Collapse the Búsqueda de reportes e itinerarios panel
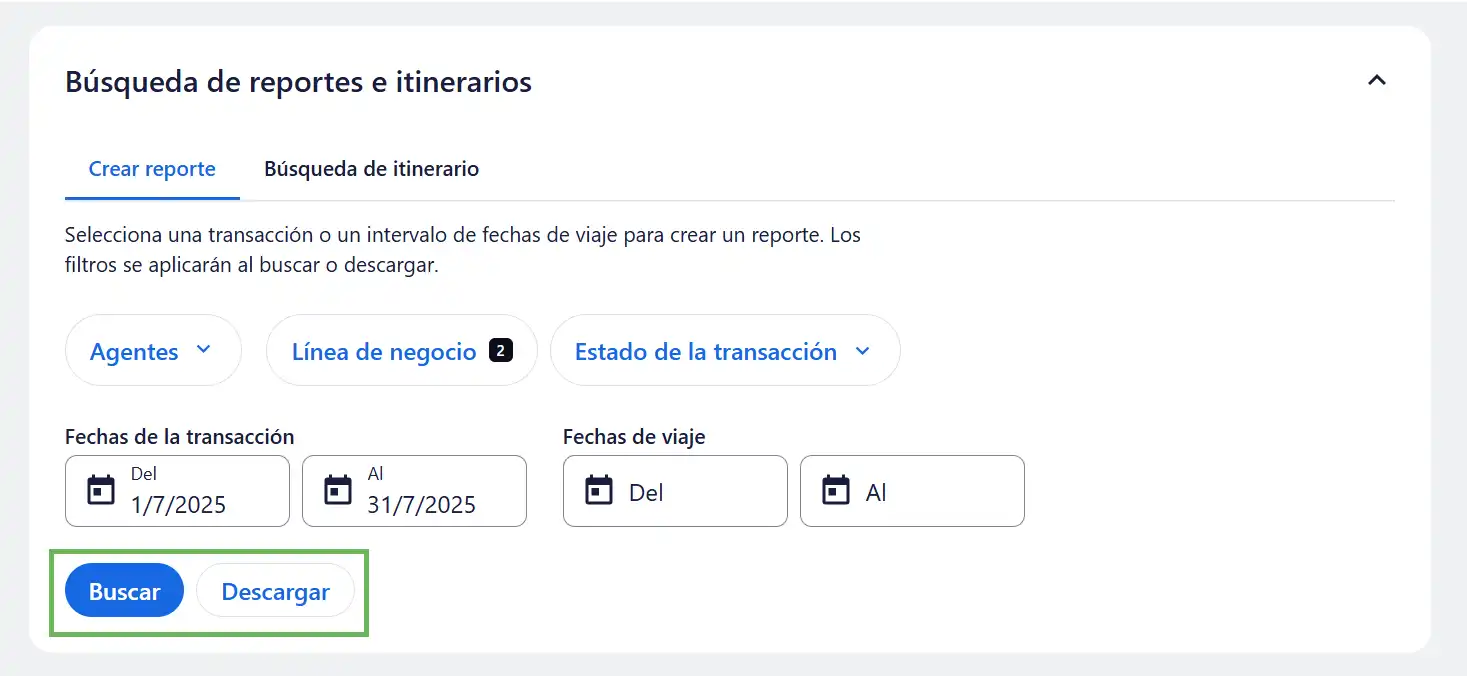The width and height of the screenshot is (1467, 676). click(x=1377, y=80)
